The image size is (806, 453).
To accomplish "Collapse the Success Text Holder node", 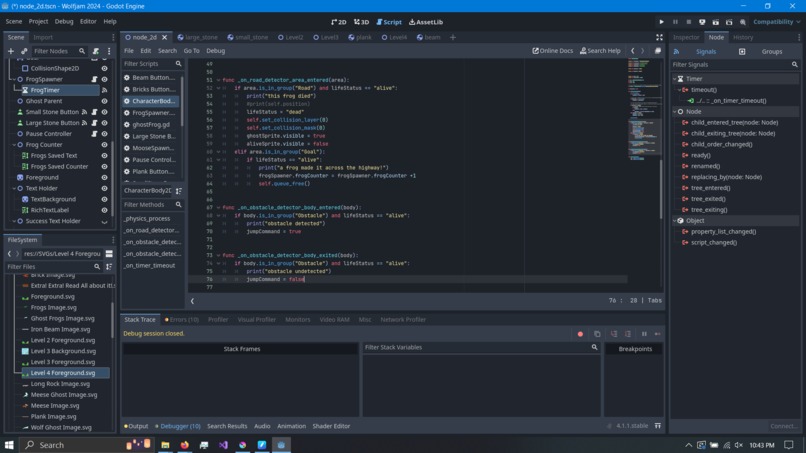I will click(x=14, y=221).
